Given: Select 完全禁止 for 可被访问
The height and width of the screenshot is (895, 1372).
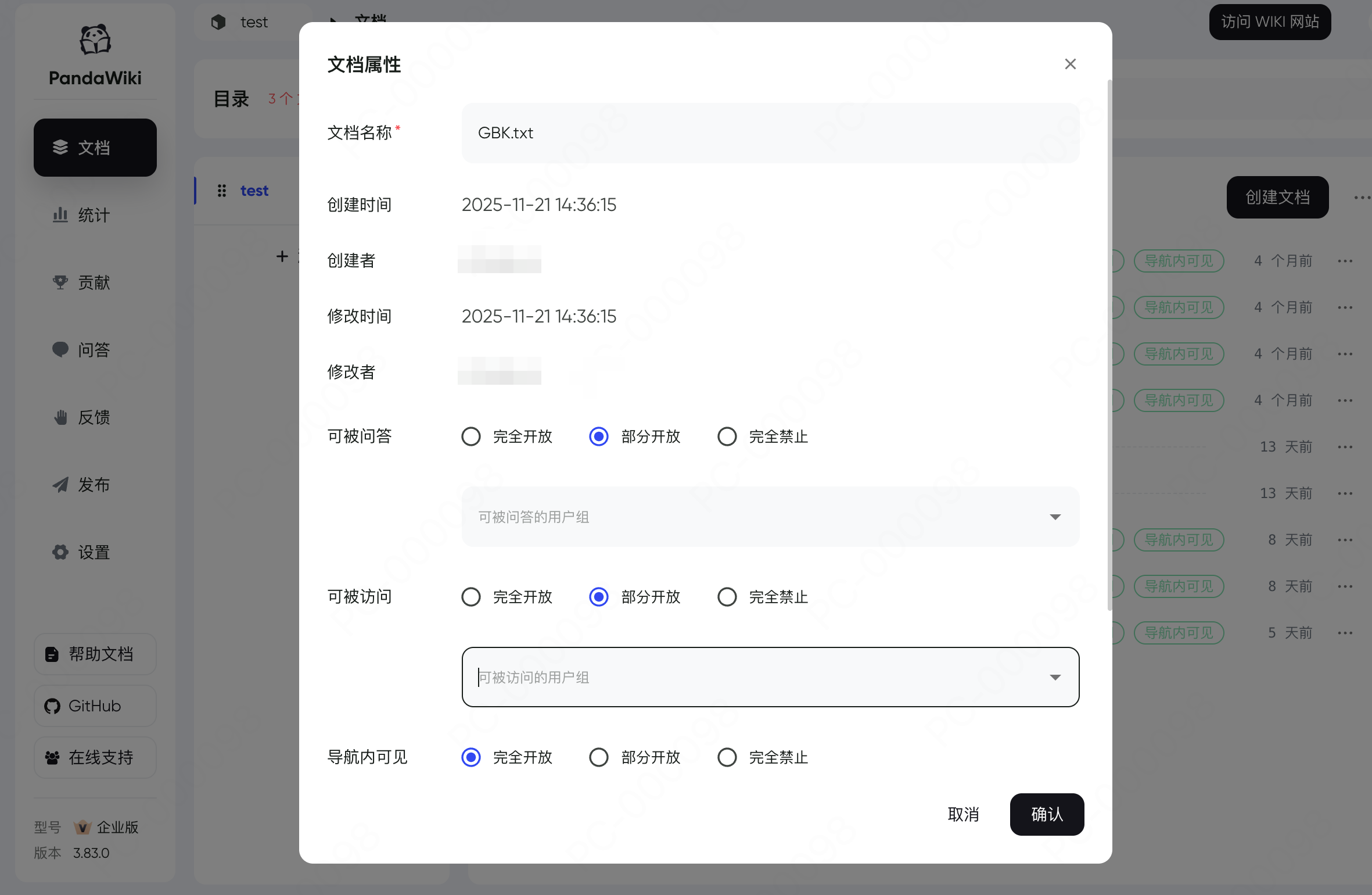Looking at the screenshot, I should coord(727,597).
